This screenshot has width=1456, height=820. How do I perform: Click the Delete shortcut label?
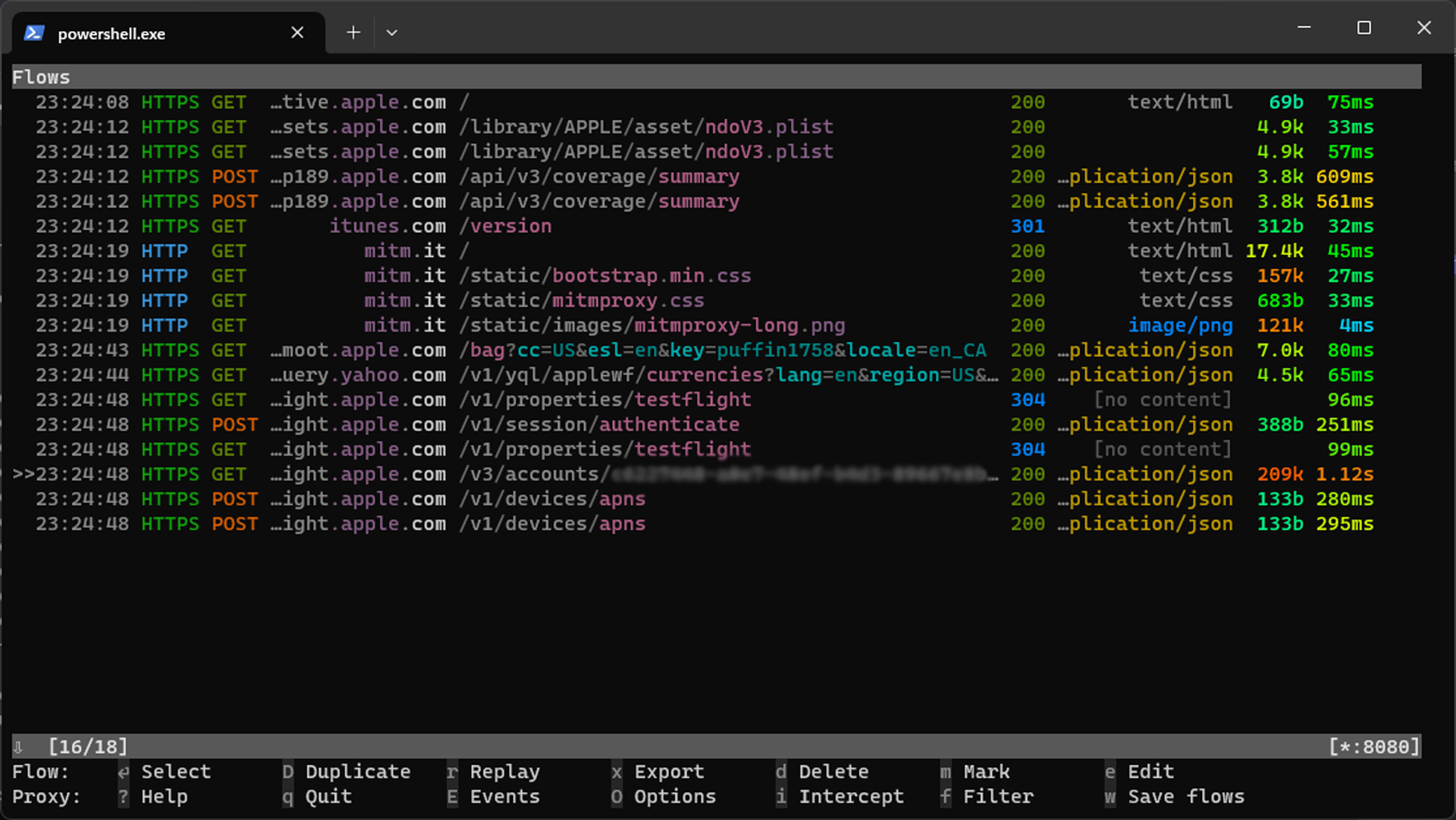833,772
